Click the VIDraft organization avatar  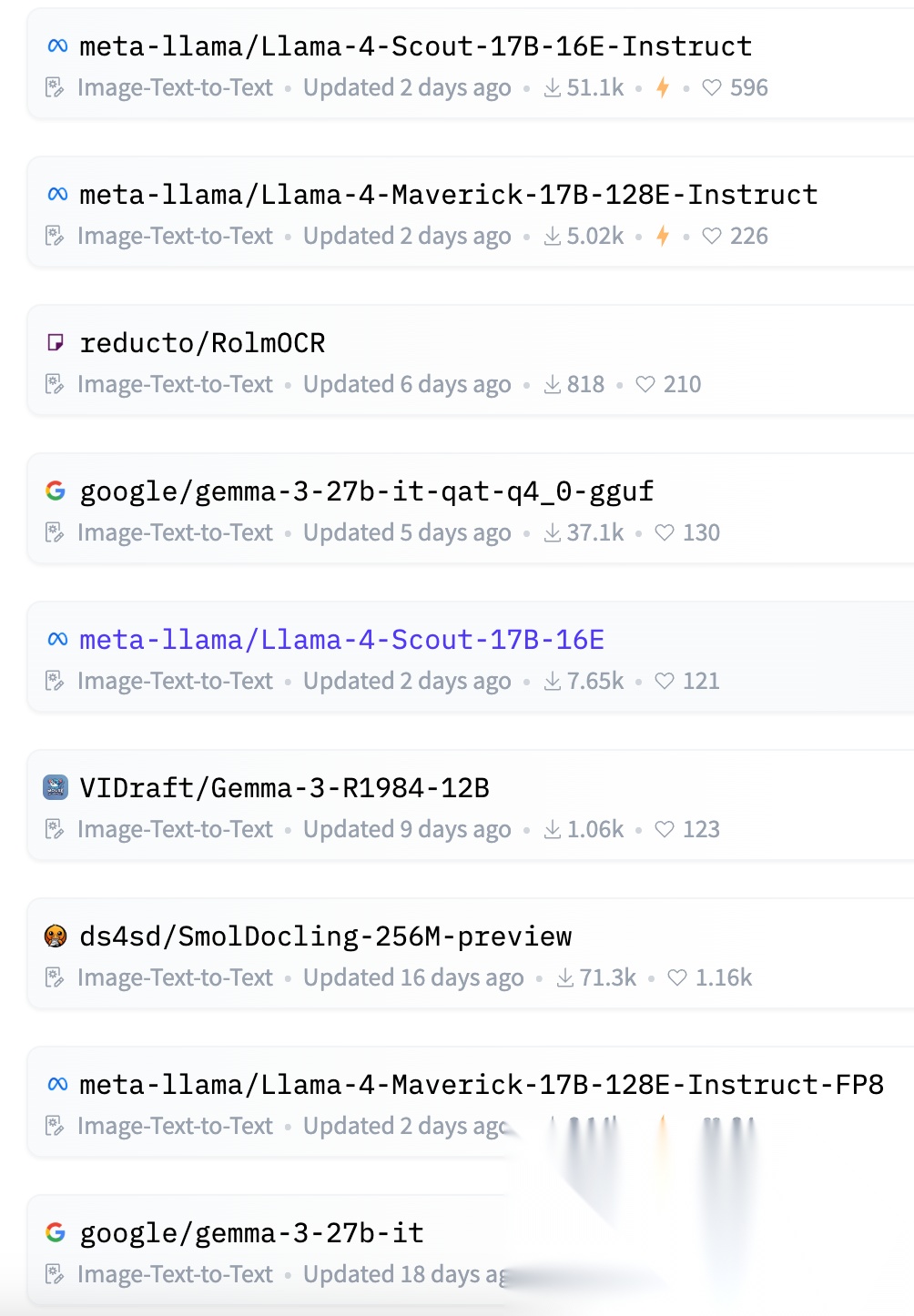coord(56,787)
